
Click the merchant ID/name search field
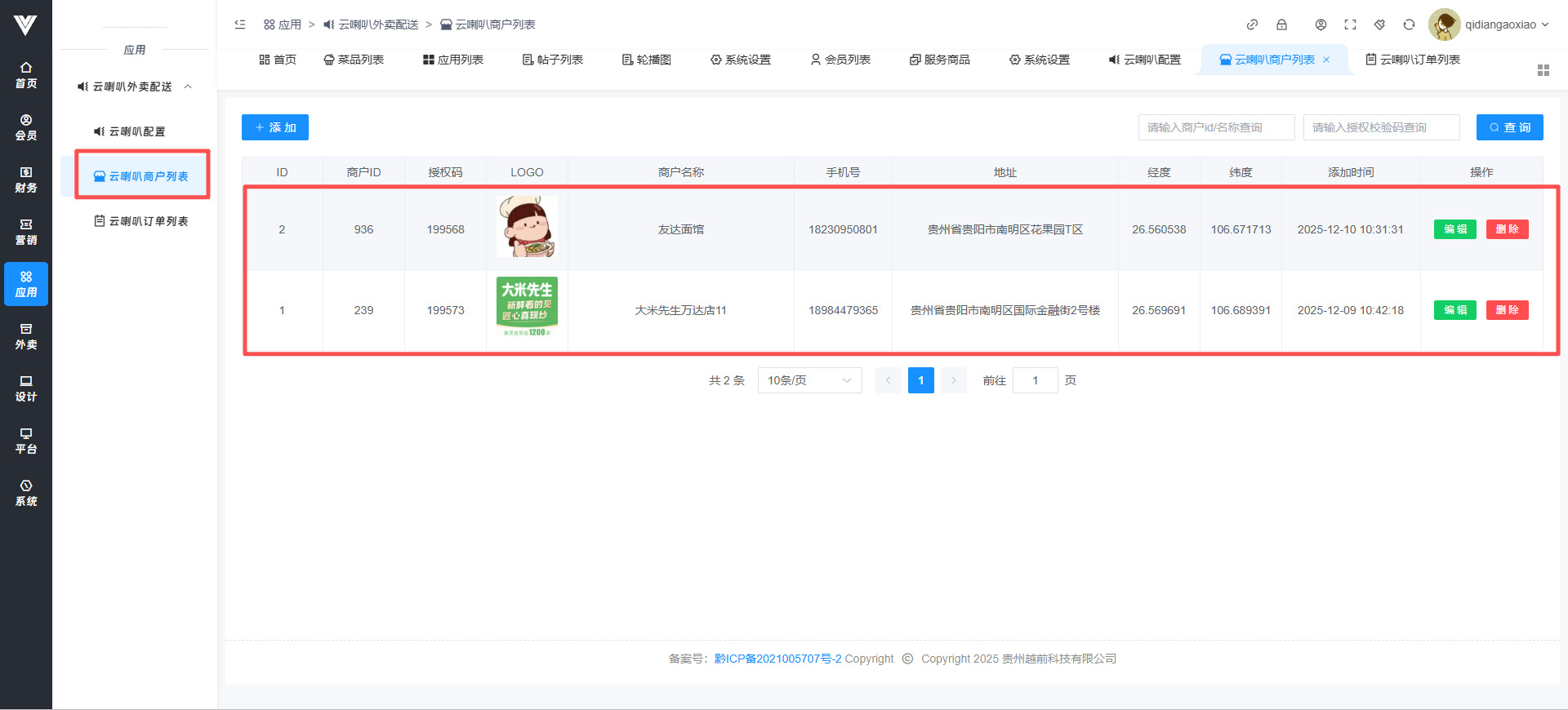pyautogui.click(x=1216, y=127)
